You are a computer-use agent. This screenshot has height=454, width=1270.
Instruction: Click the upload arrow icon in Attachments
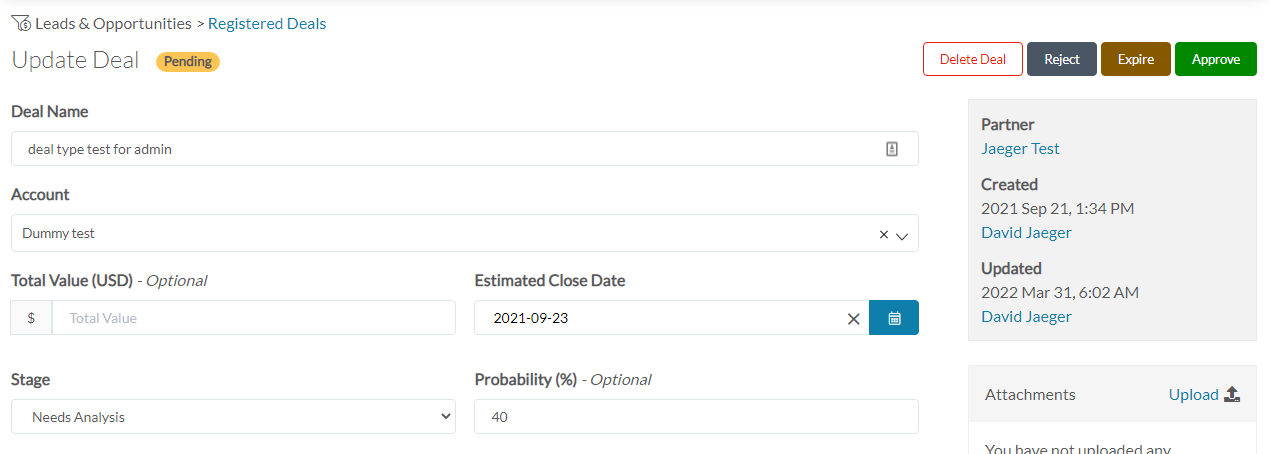pos(1232,395)
